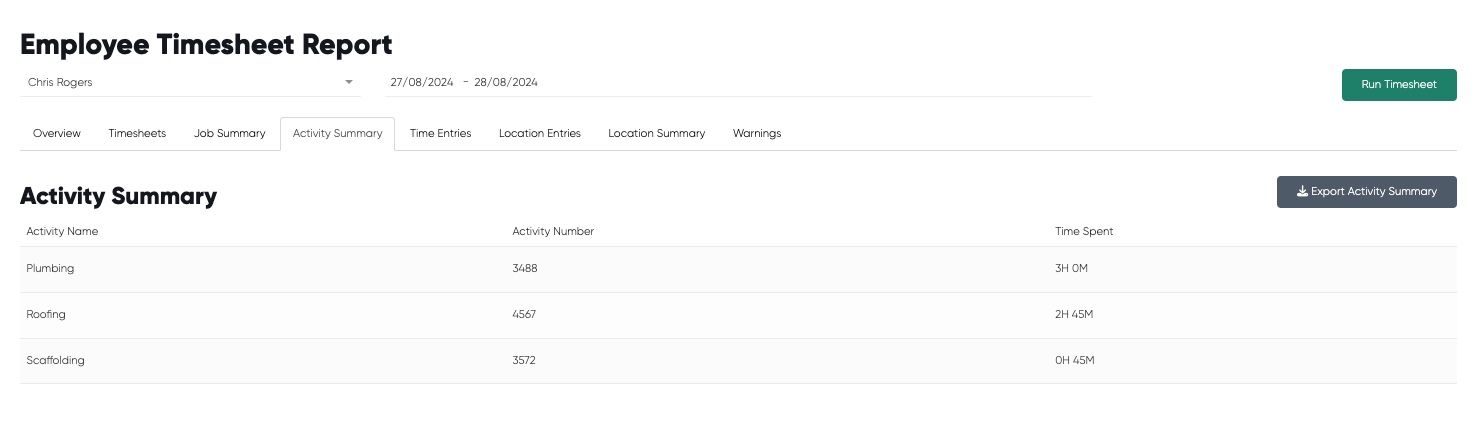Click the Time Spent column header
1476x425 pixels.
(1084, 232)
